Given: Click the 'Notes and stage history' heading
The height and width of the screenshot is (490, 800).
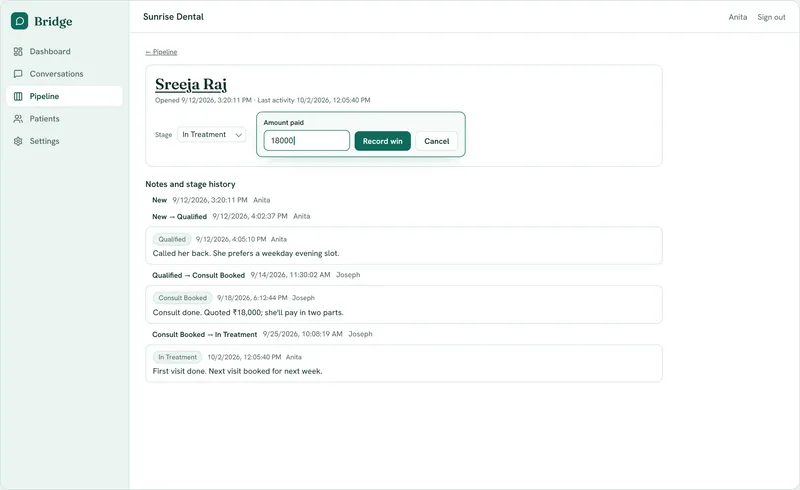Looking at the screenshot, I should click(190, 184).
